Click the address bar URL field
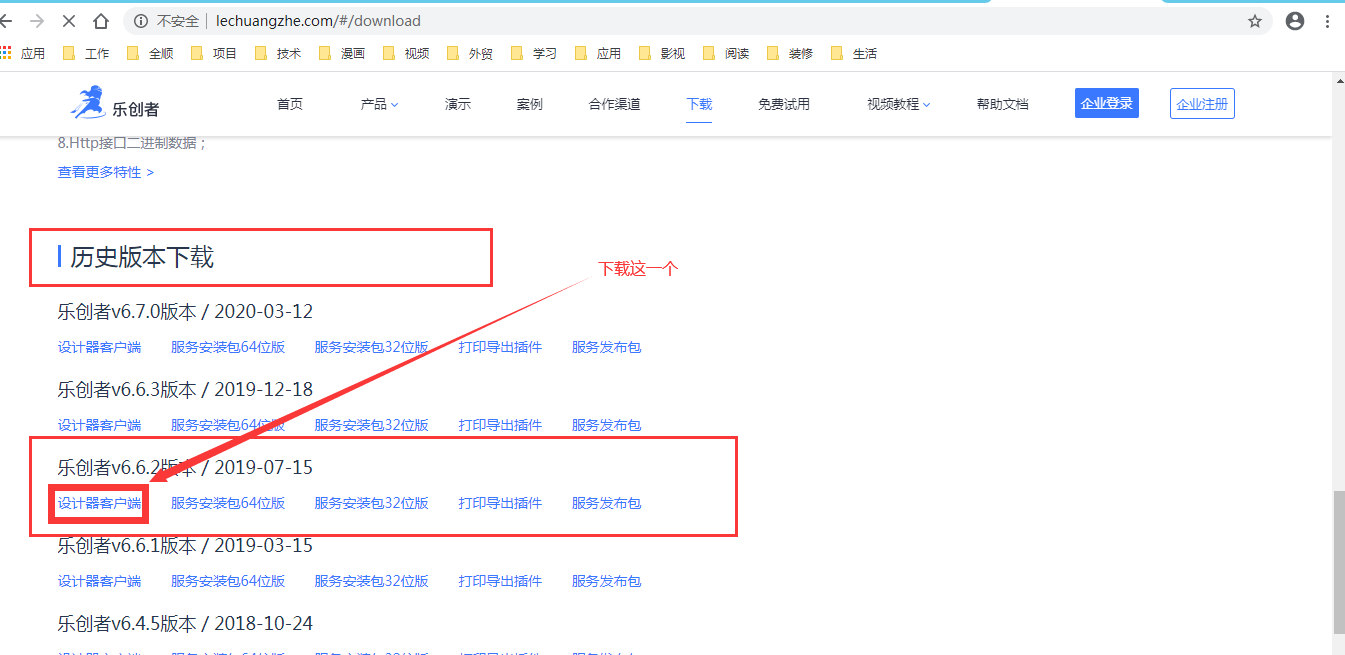The image size is (1345, 655). coord(700,21)
